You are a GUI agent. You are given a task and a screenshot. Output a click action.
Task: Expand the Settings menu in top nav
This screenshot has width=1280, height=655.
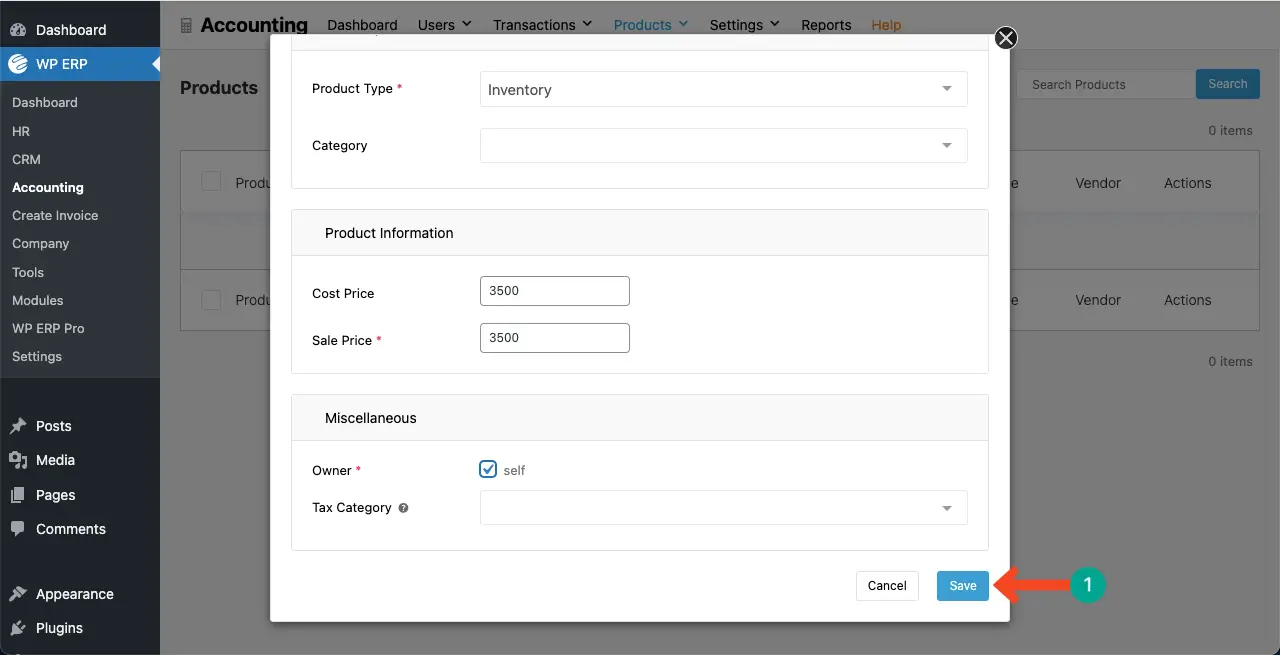point(745,25)
